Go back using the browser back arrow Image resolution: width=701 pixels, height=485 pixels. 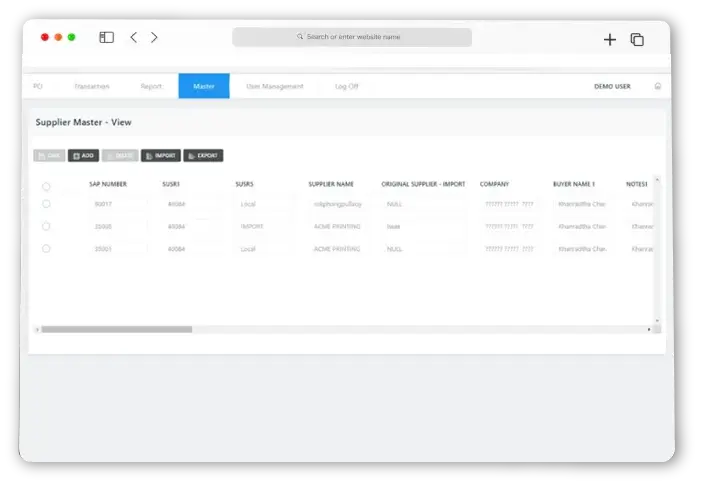(x=133, y=38)
